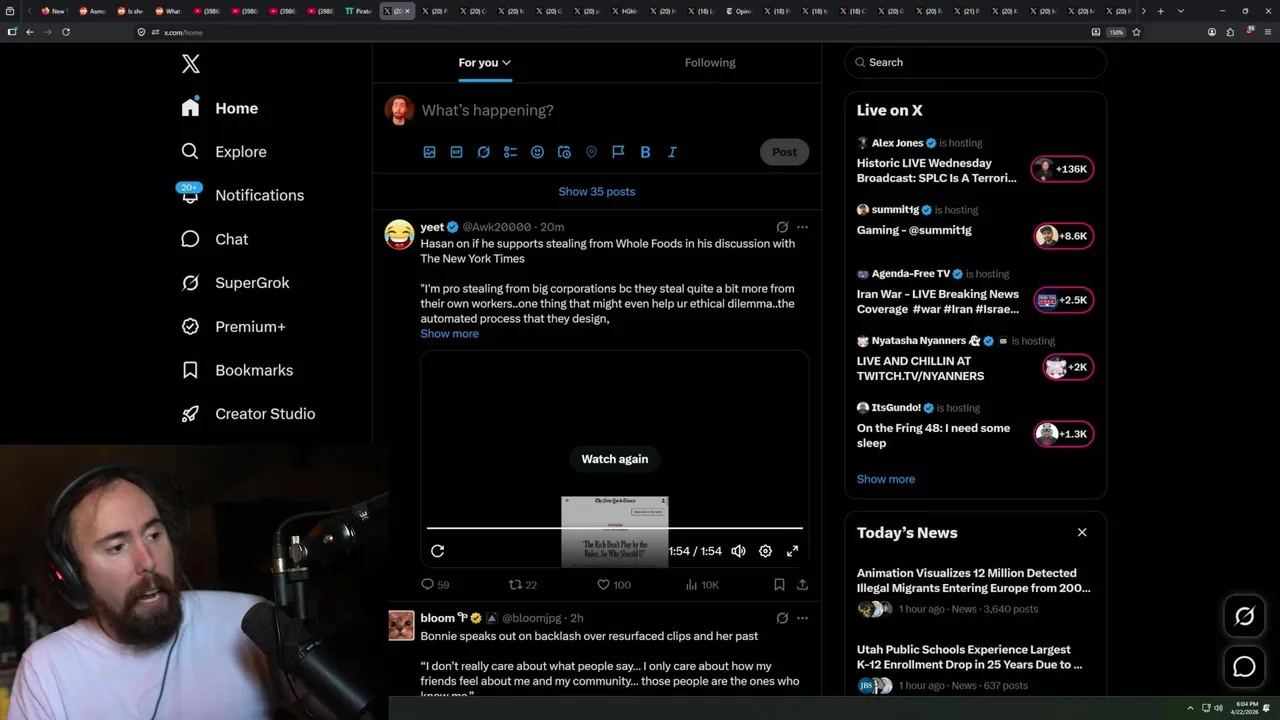The height and width of the screenshot is (720, 1280).
Task: Open more options on bloom's post
Action: pyautogui.click(x=802, y=618)
